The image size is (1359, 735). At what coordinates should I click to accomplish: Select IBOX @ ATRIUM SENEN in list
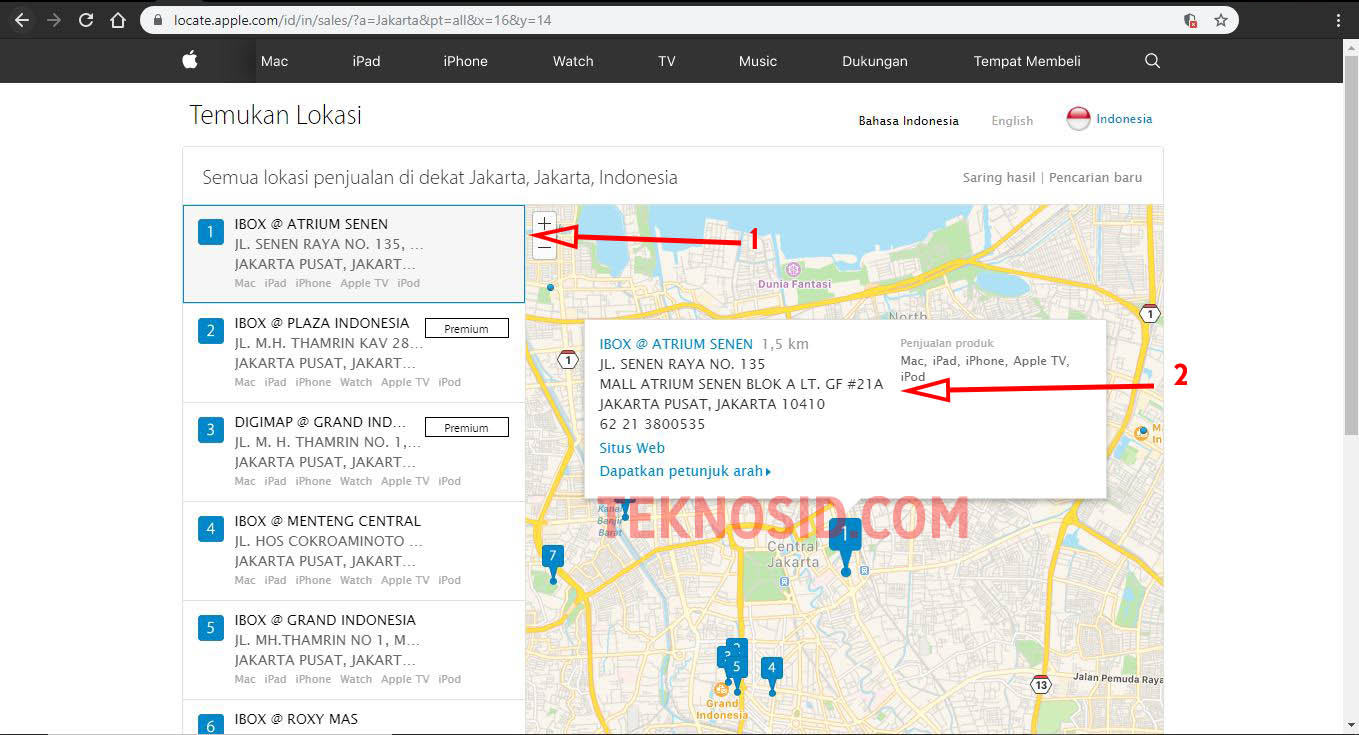354,254
